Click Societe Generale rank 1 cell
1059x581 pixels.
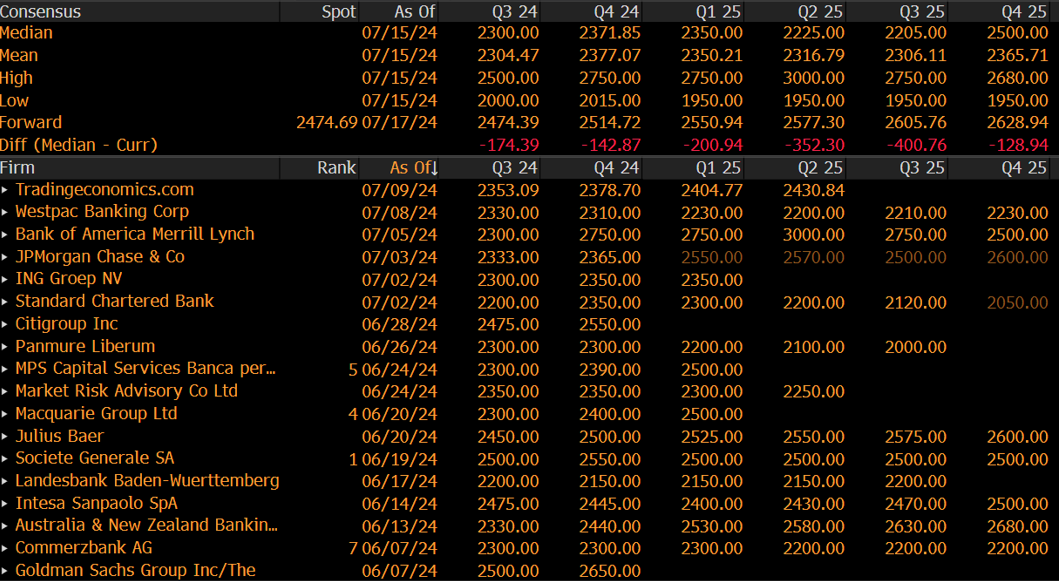coord(353,459)
